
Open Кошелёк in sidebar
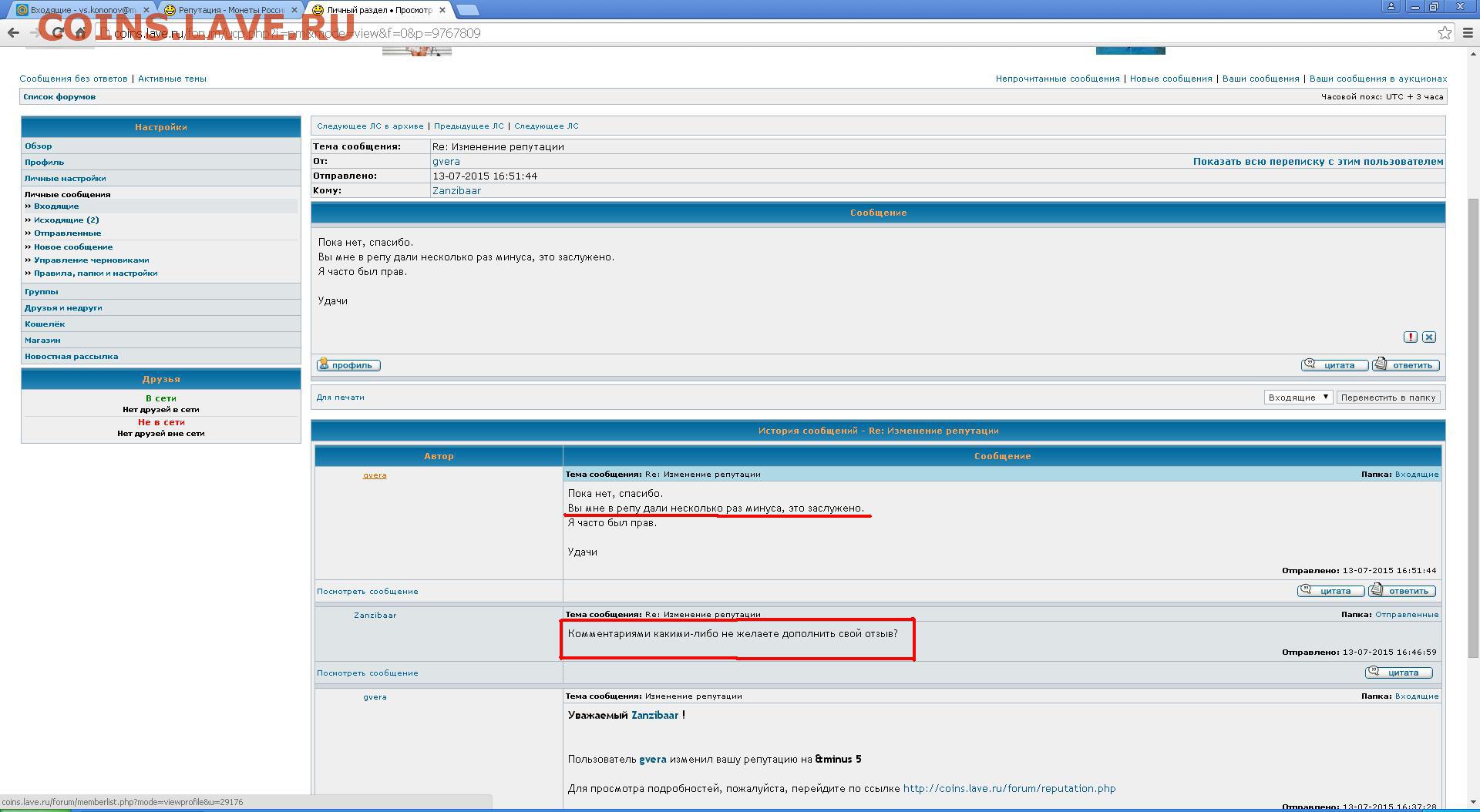(x=45, y=324)
